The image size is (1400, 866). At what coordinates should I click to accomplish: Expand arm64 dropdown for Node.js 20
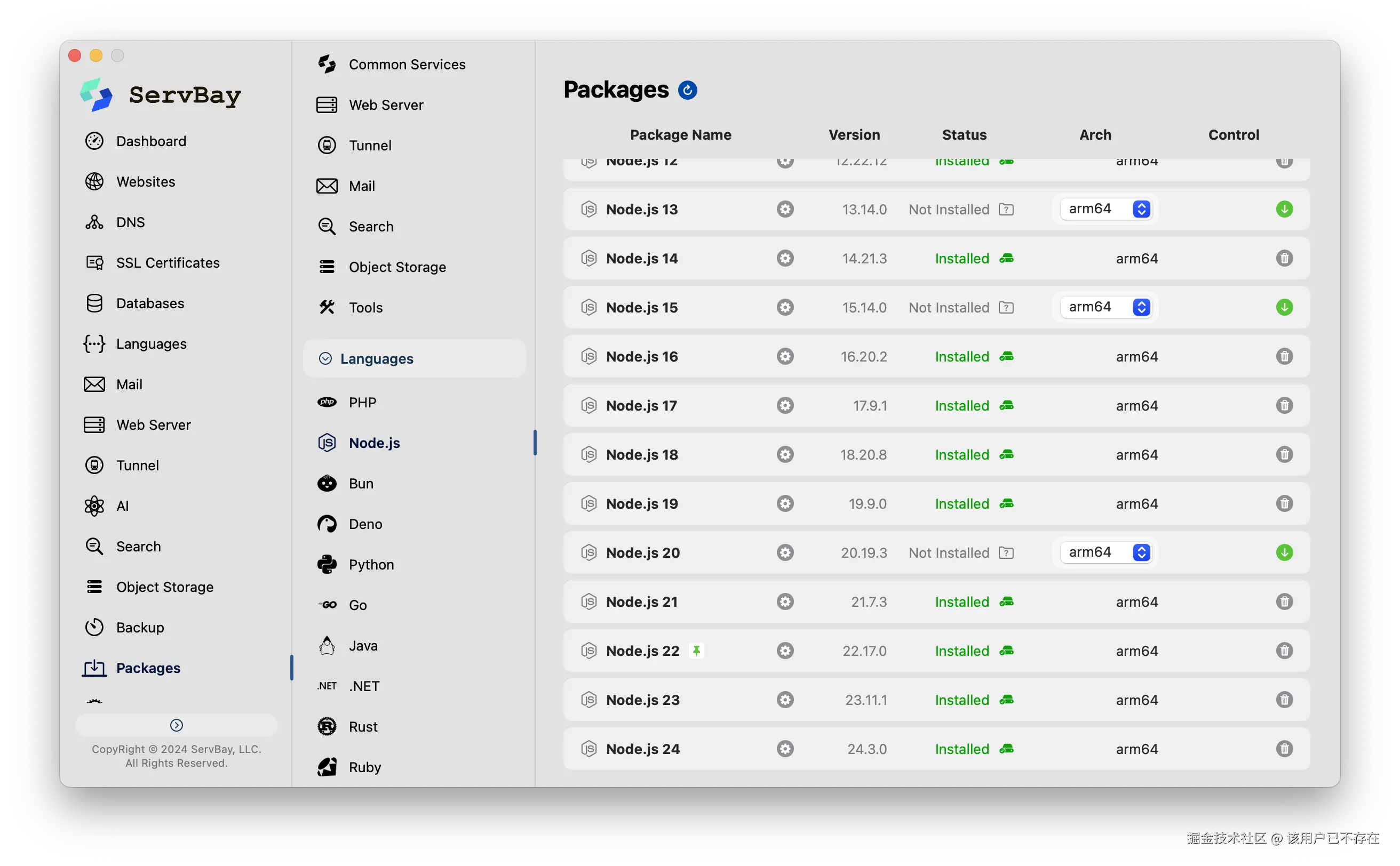1105,552
